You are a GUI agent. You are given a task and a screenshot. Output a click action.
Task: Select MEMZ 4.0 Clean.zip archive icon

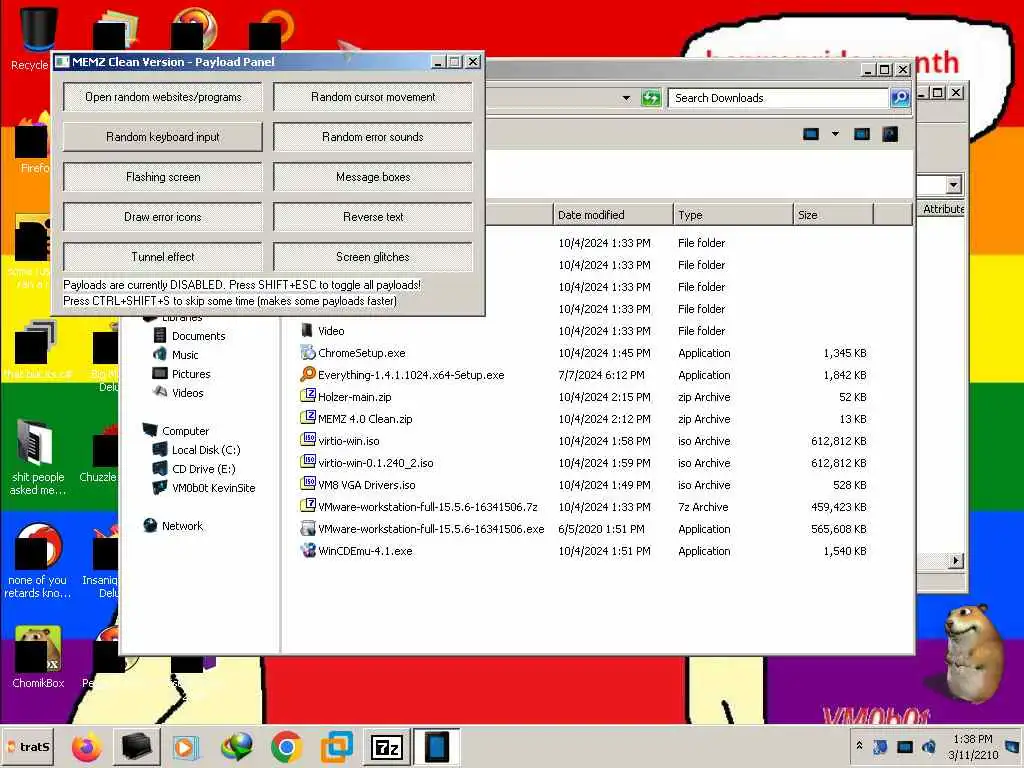point(308,418)
